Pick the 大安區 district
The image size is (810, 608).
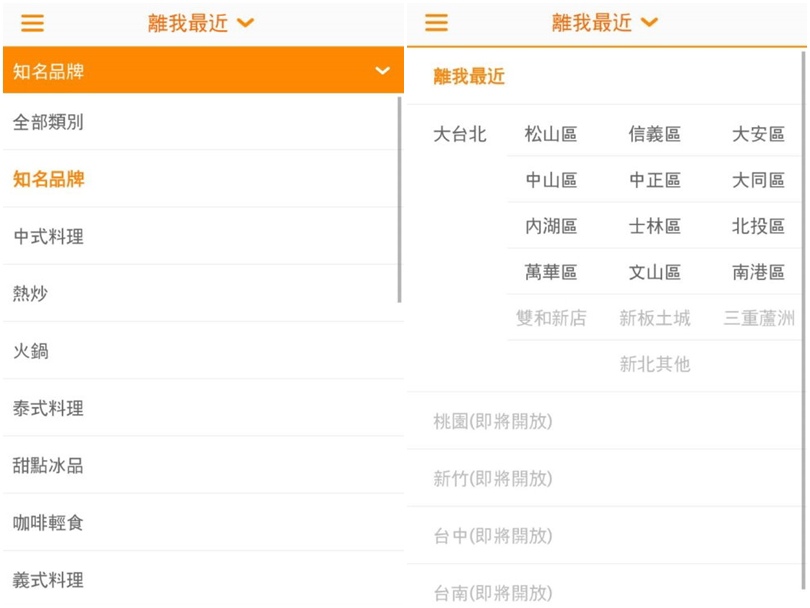point(758,134)
